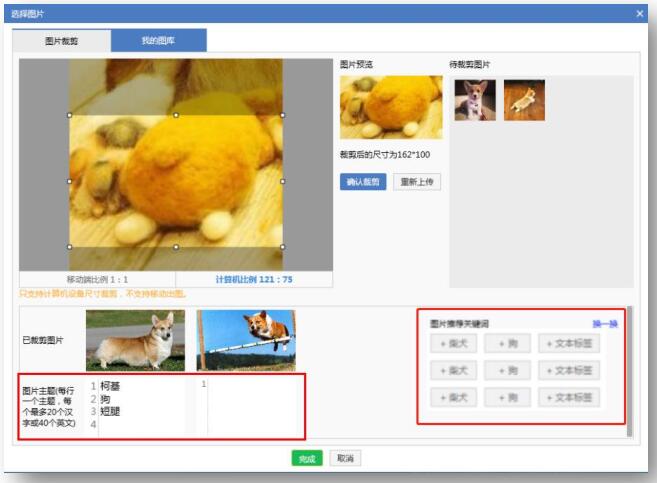Switch to the 图片裁剪 tab
The height and width of the screenshot is (483, 657).
coord(61,41)
